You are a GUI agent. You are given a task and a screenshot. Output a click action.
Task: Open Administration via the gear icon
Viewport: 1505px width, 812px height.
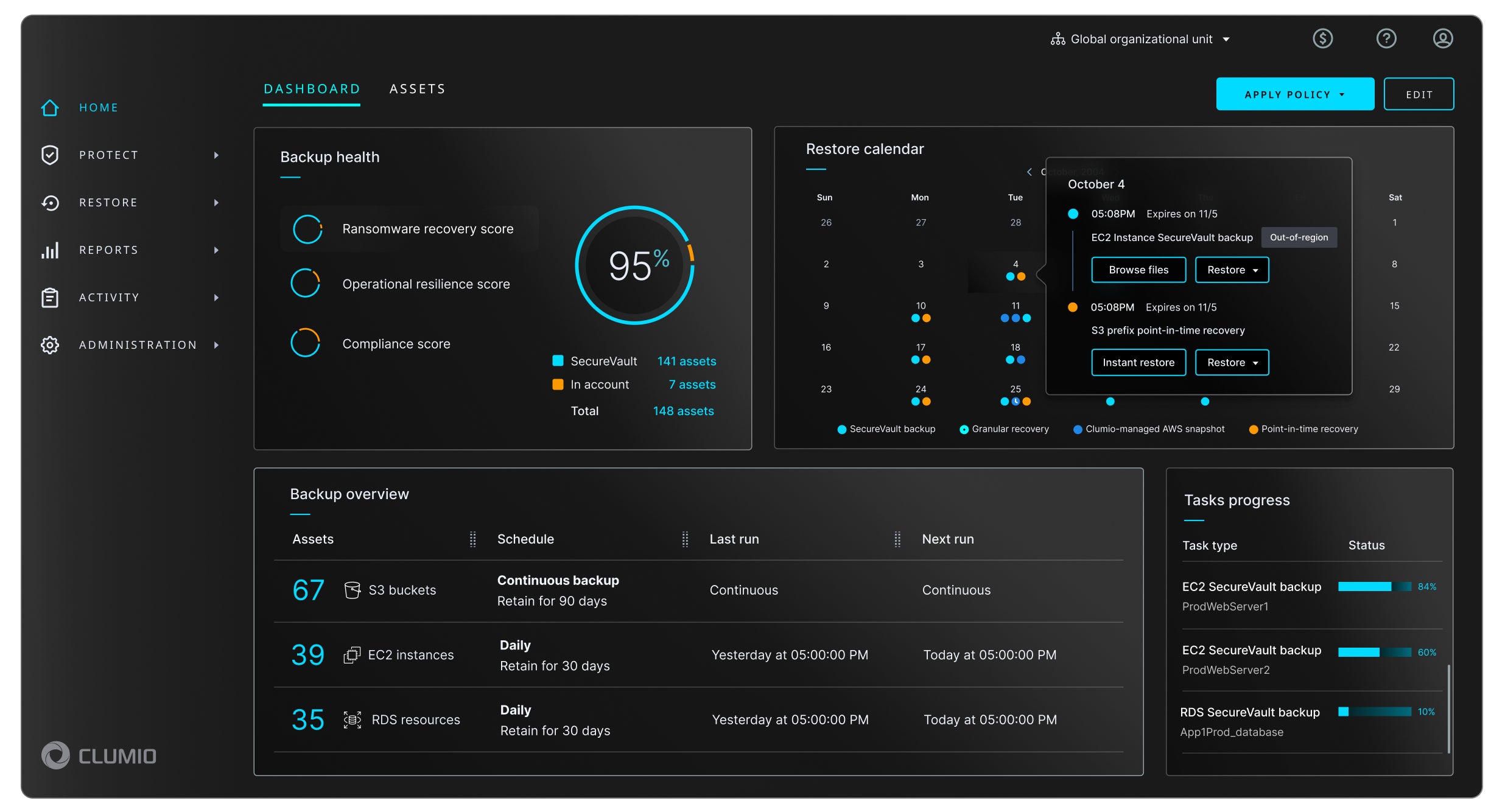(x=49, y=345)
